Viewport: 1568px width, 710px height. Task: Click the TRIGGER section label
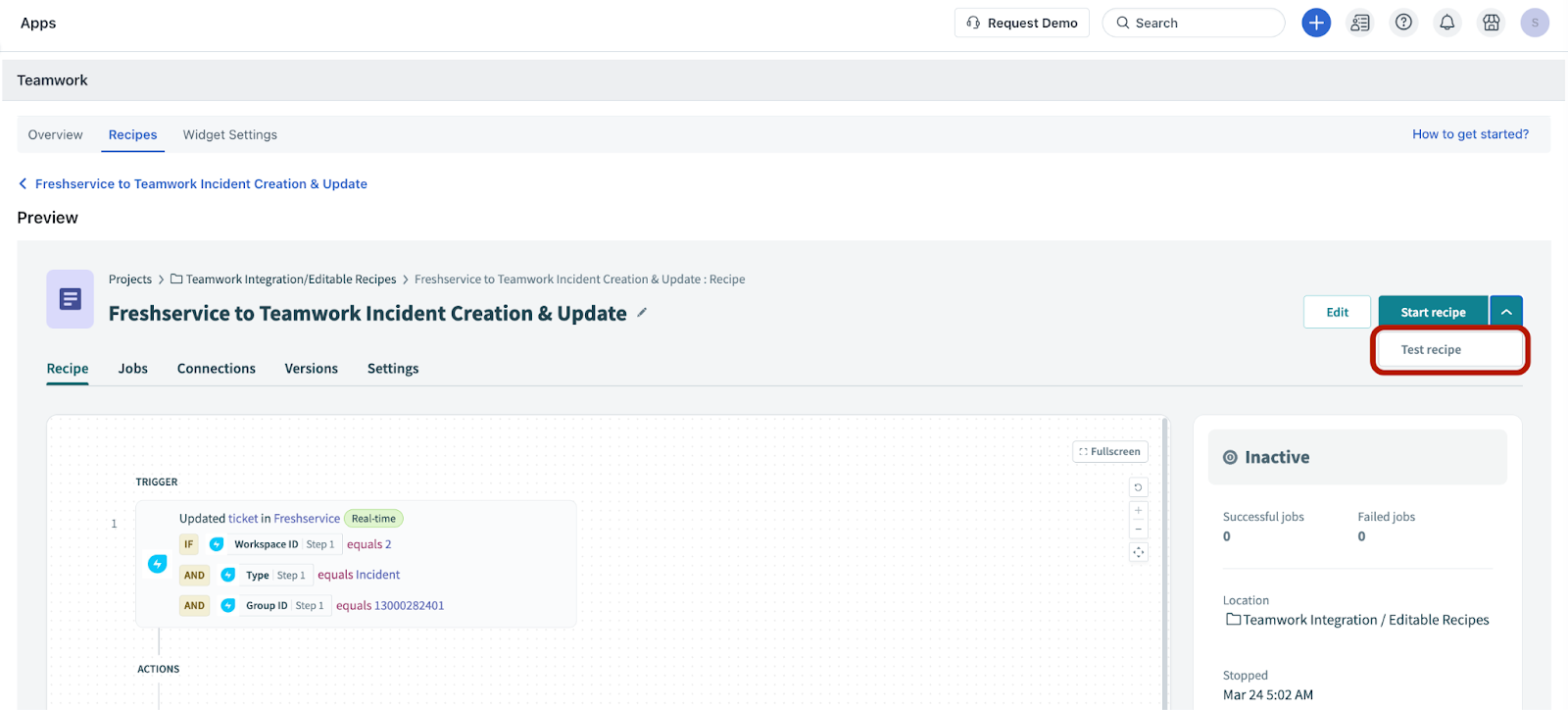tap(157, 482)
